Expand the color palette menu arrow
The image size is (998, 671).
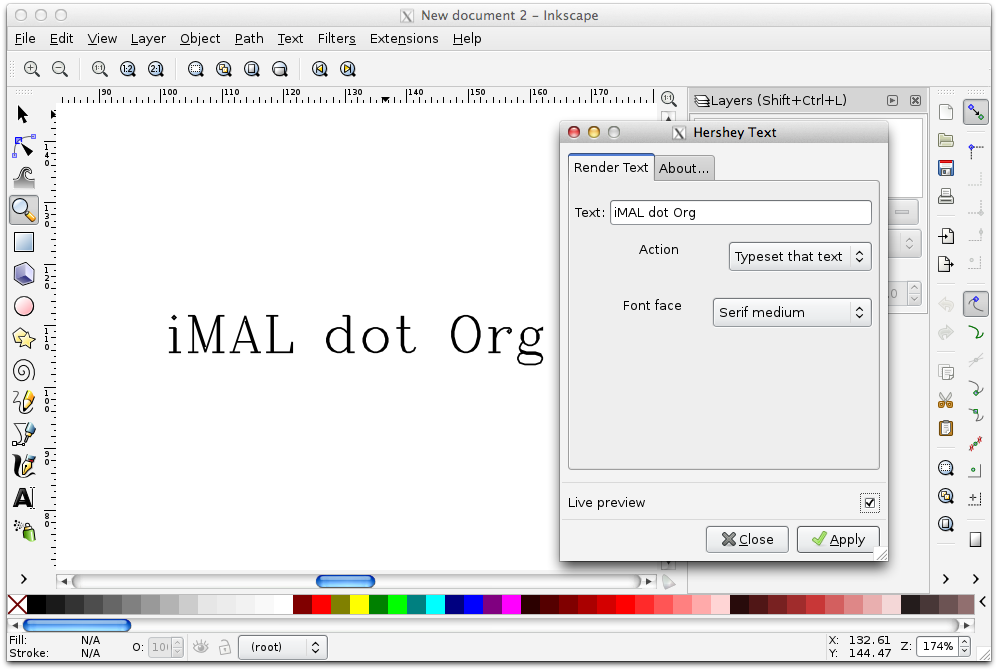tap(983, 601)
